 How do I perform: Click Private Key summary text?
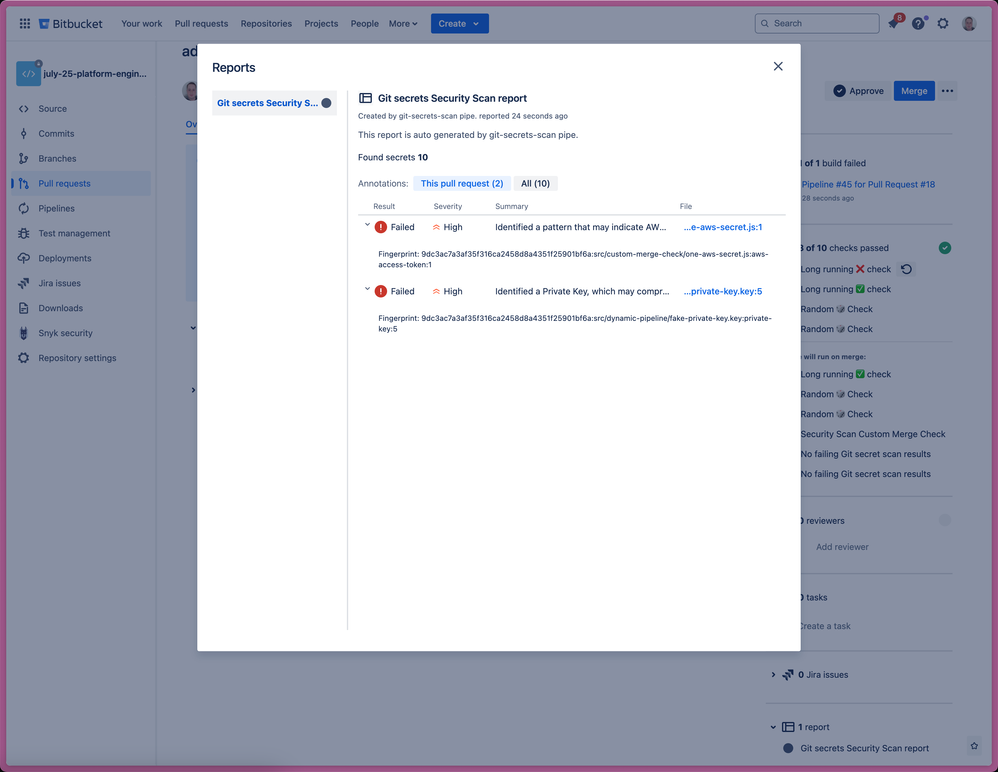point(582,291)
